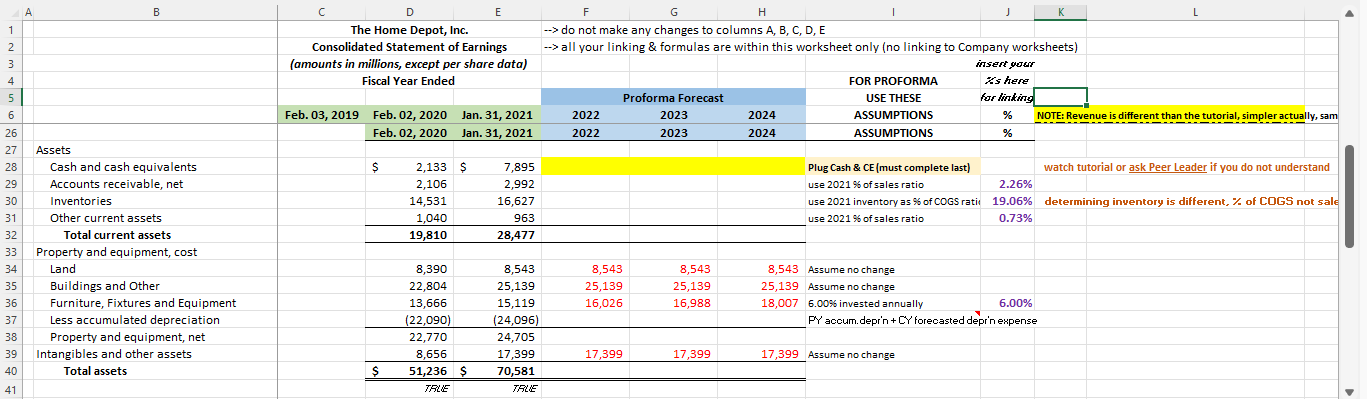Screen dimensions: 1367x399
Task: Click '6.00% invested annually' note
Action: coord(865,303)
